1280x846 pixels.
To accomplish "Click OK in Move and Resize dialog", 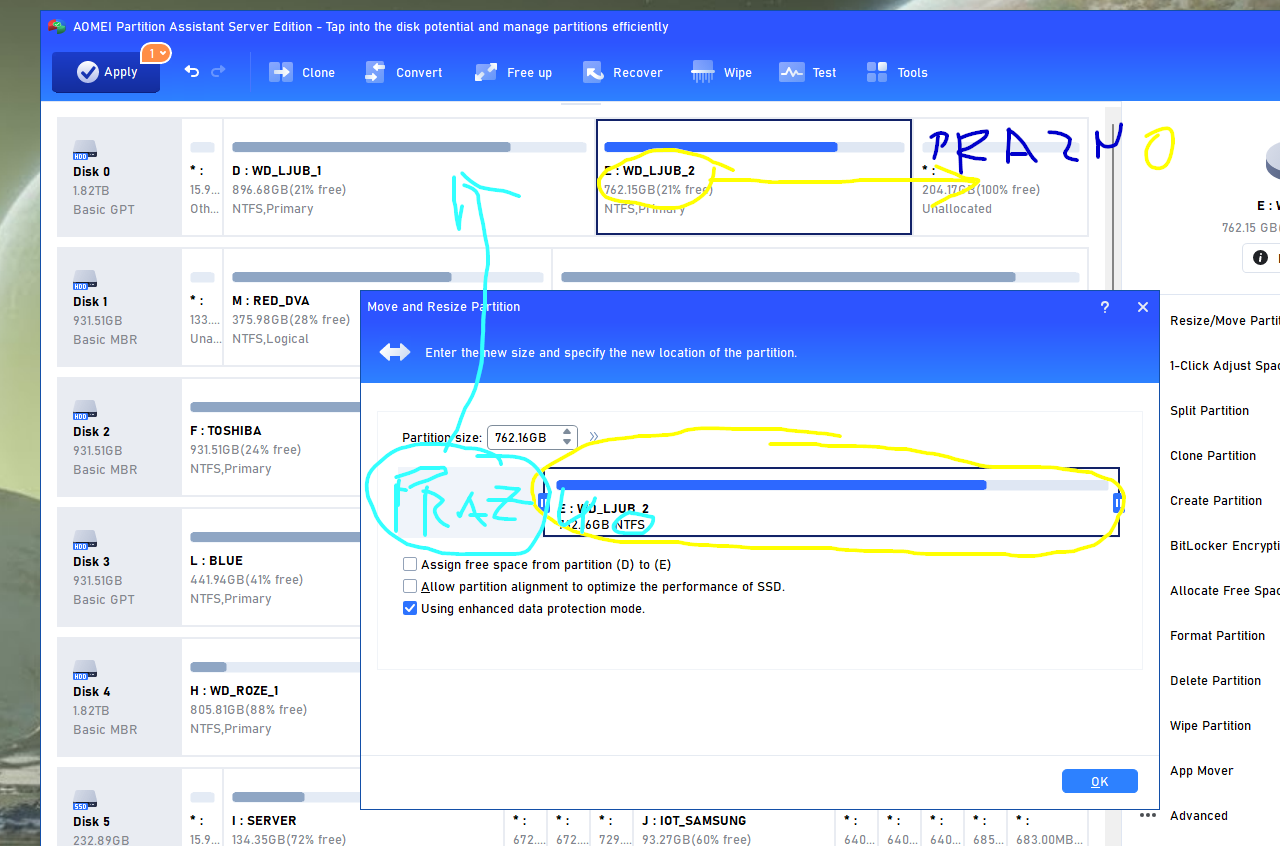I will (1100, 782).
